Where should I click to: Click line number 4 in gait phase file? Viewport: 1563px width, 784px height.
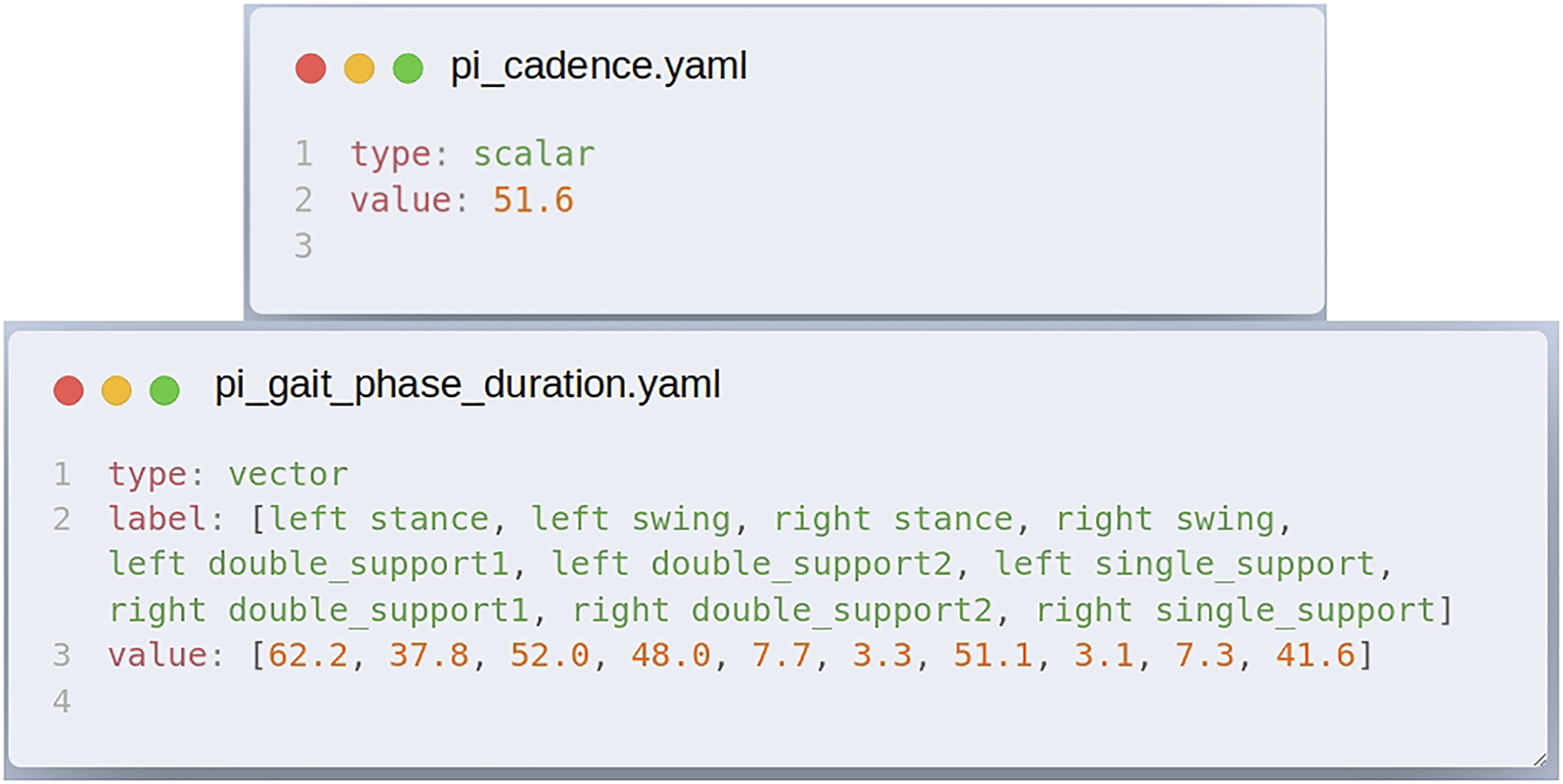click(62, 701)
